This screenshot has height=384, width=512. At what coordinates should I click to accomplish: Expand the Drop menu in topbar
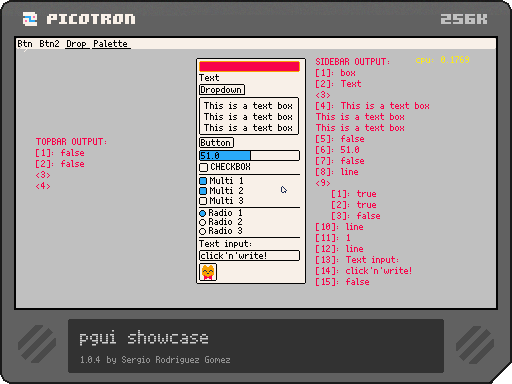click(77, 44)
